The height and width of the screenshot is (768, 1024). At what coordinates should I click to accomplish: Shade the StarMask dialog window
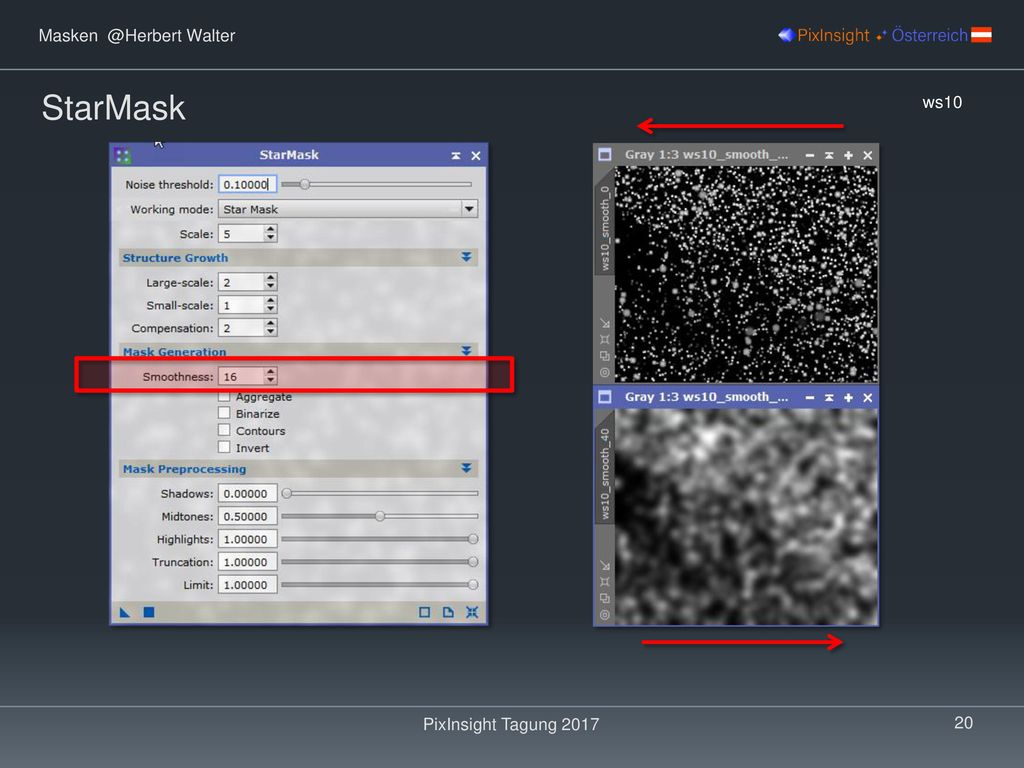(x=456, y=155)
